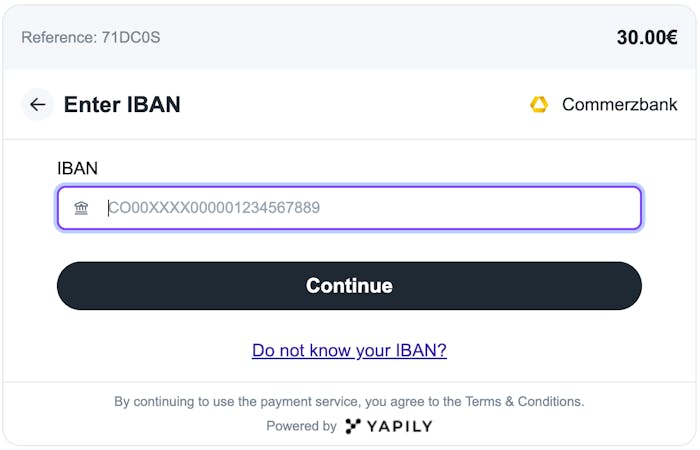
Task: Click the Yapily logo symbol in footer
Action: click(353, 426)
